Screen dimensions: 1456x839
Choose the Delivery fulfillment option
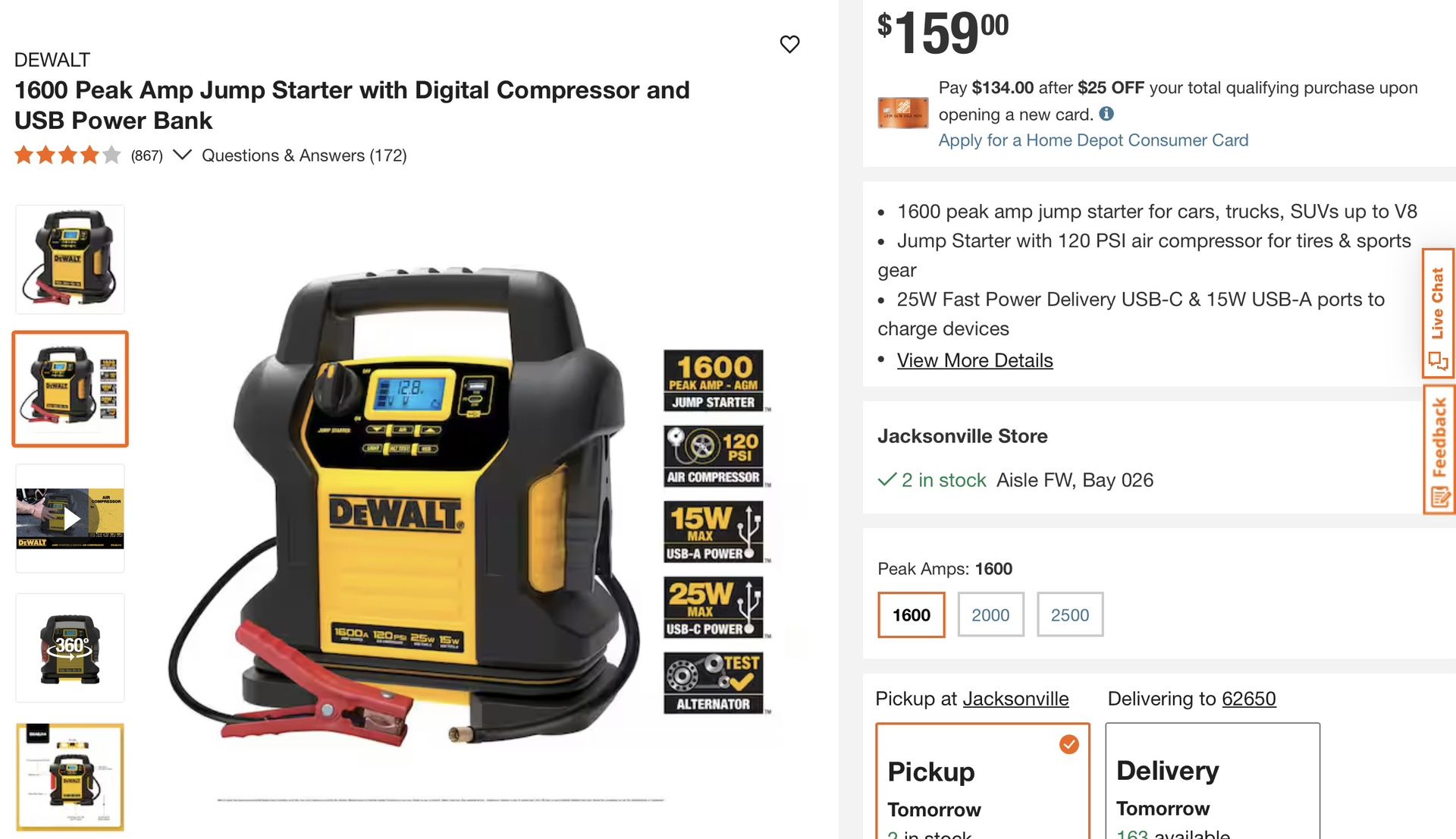click(1212, 781)
